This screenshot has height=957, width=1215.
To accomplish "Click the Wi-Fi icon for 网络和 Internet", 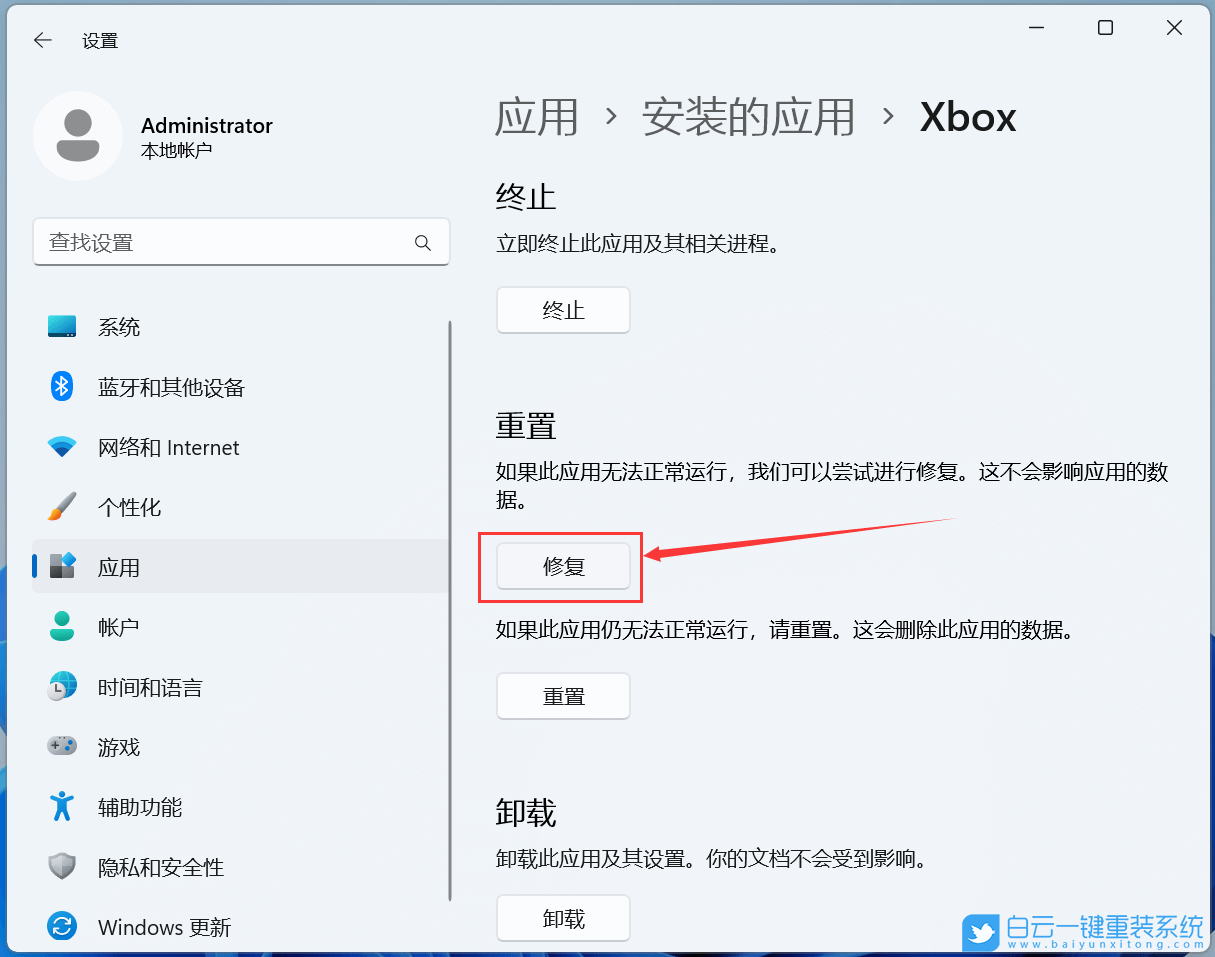I will coord(61,447).
